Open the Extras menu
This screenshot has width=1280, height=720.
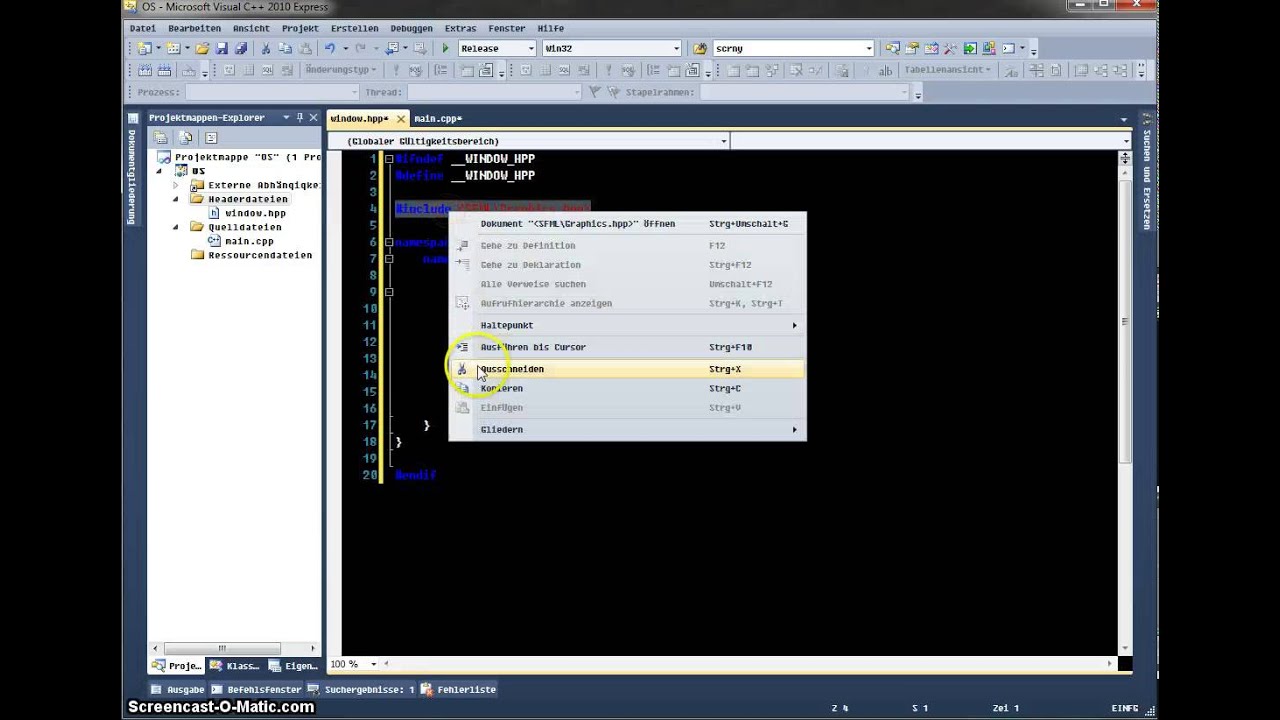tap(460, 28)
